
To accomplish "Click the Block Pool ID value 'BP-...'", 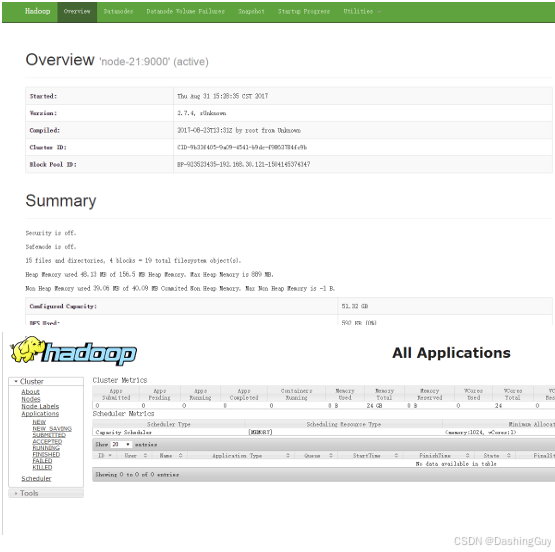I will [x=244, y=164].
